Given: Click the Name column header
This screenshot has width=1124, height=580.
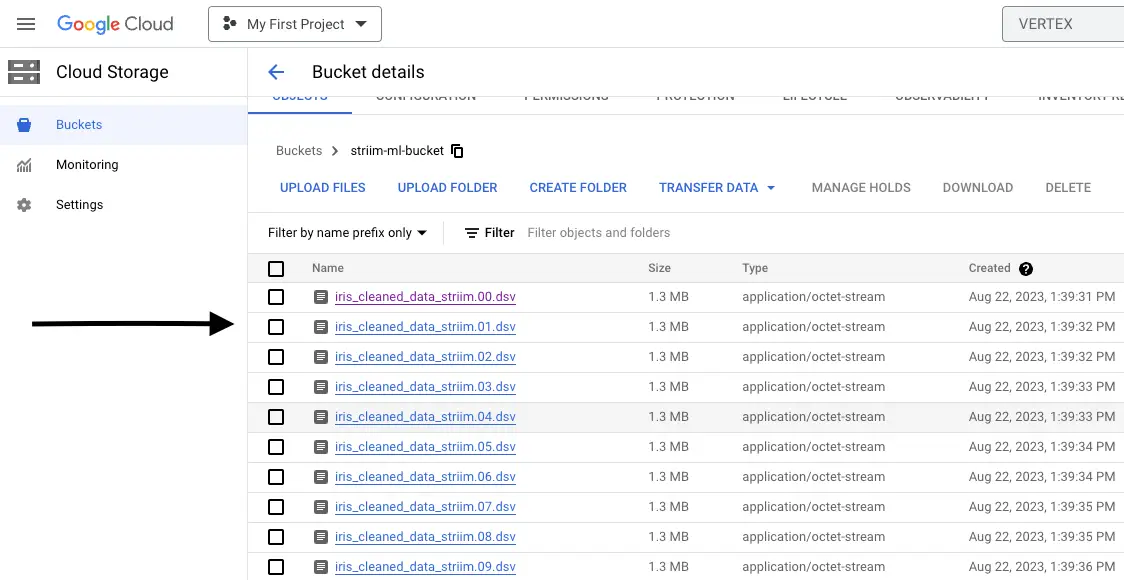Looking at the screenshot, I should coord(328,268).
